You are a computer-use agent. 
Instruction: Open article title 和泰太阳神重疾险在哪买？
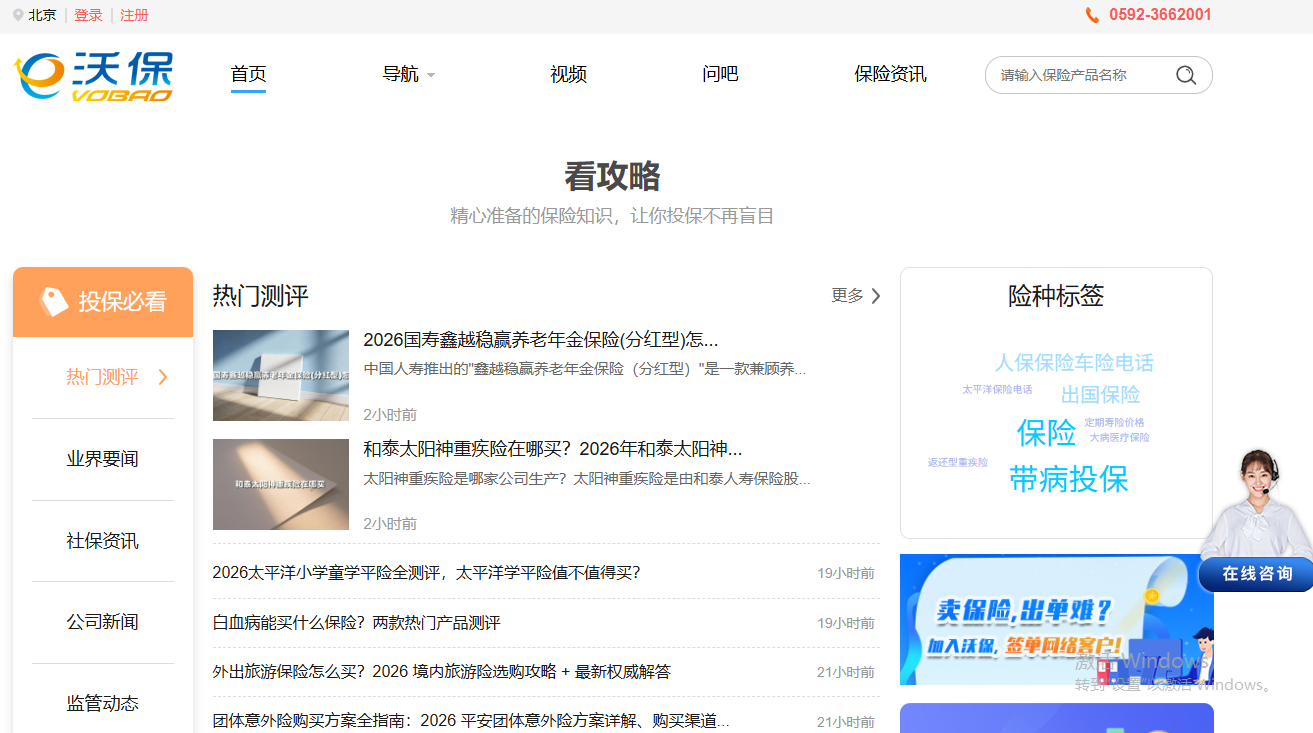(x=552, y=449)
